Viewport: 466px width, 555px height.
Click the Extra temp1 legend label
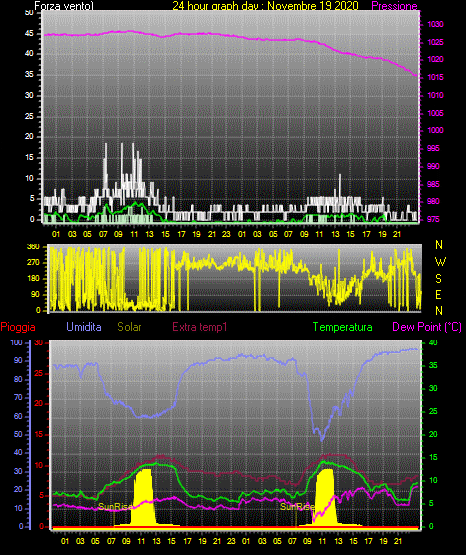(200, 327)
